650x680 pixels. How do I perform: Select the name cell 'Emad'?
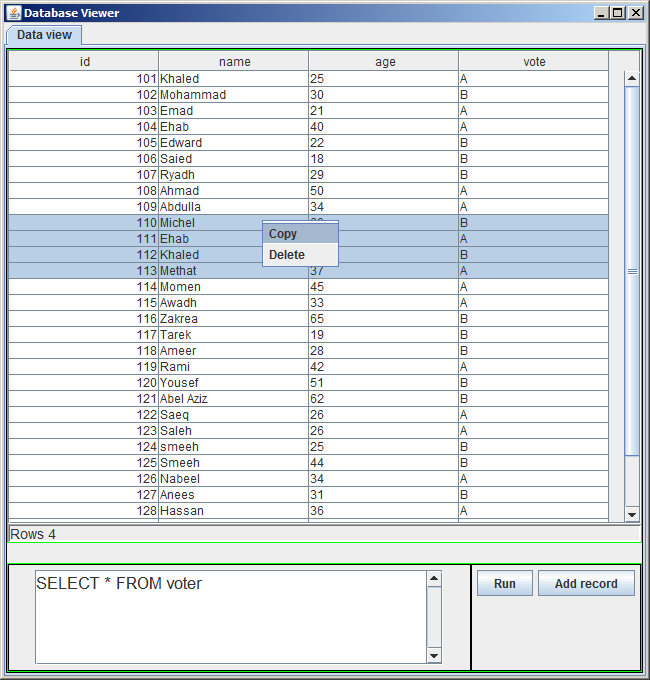click(234, 111)
